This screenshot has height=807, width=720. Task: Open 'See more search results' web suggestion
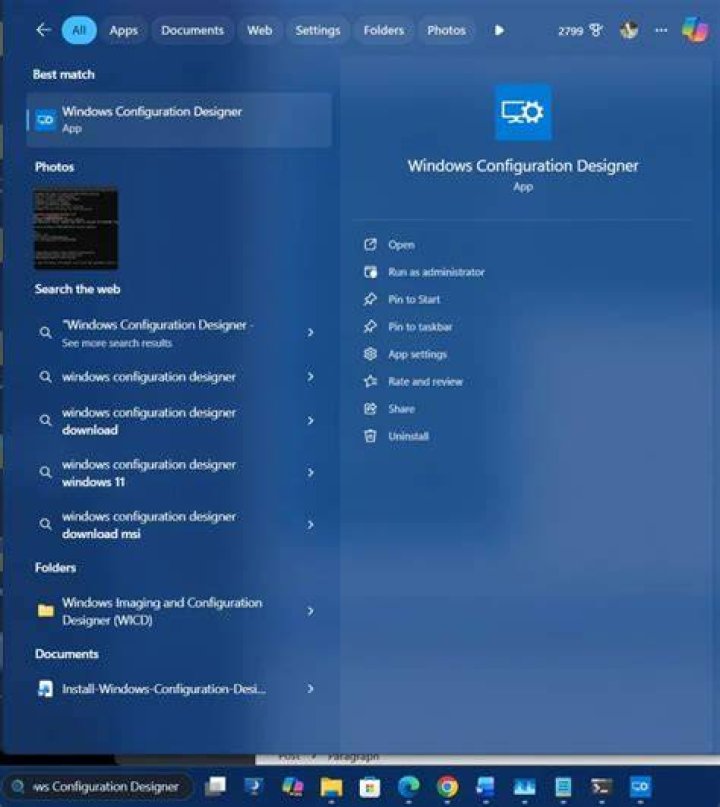tap(157, 333)
